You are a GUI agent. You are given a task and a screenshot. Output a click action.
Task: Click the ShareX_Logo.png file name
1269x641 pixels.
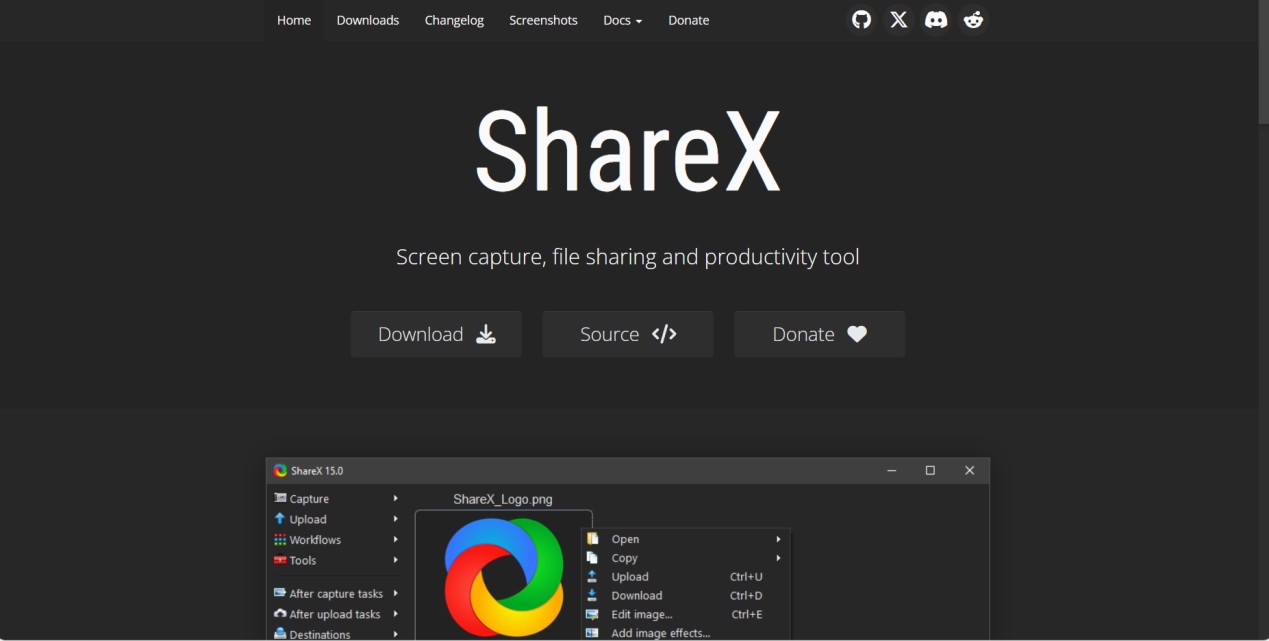503,499
